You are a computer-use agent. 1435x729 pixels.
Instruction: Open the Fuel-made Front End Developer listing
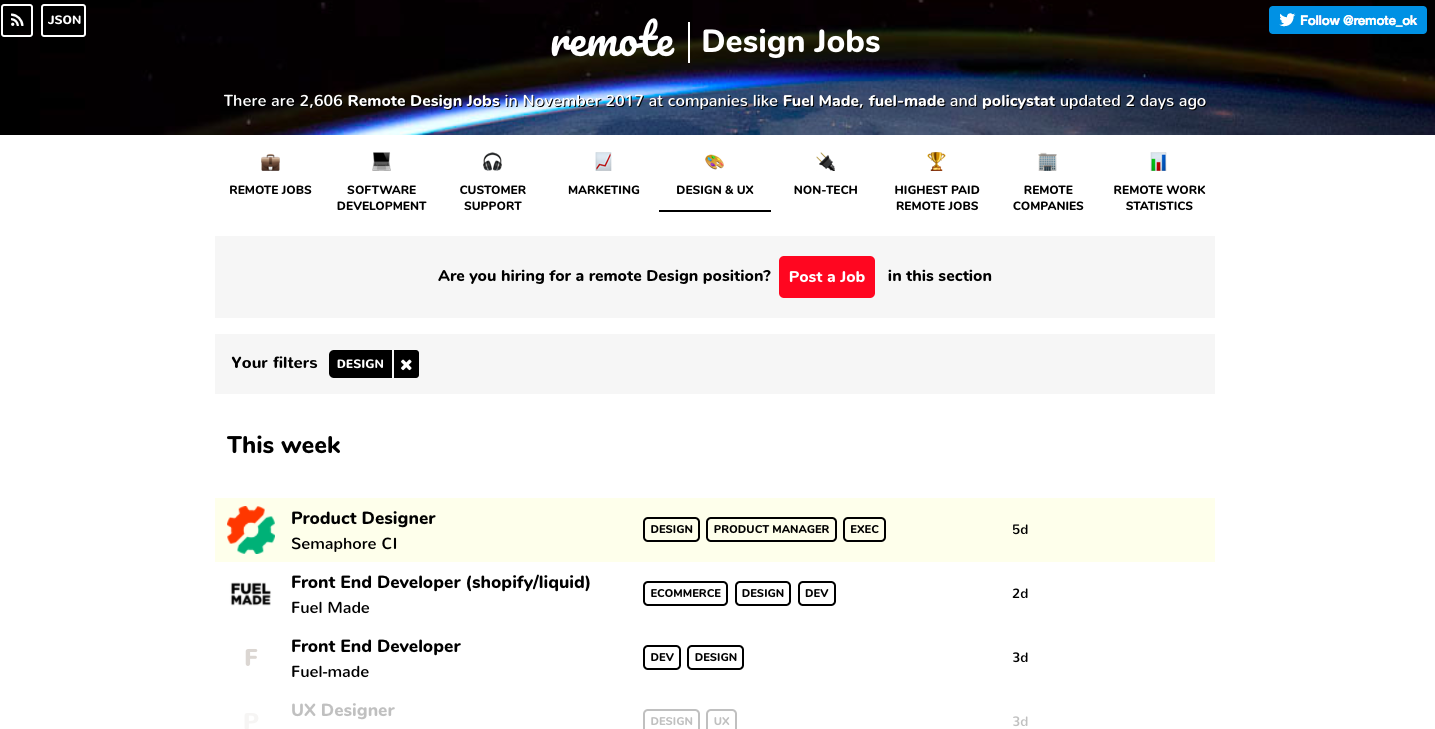(376, 646)
